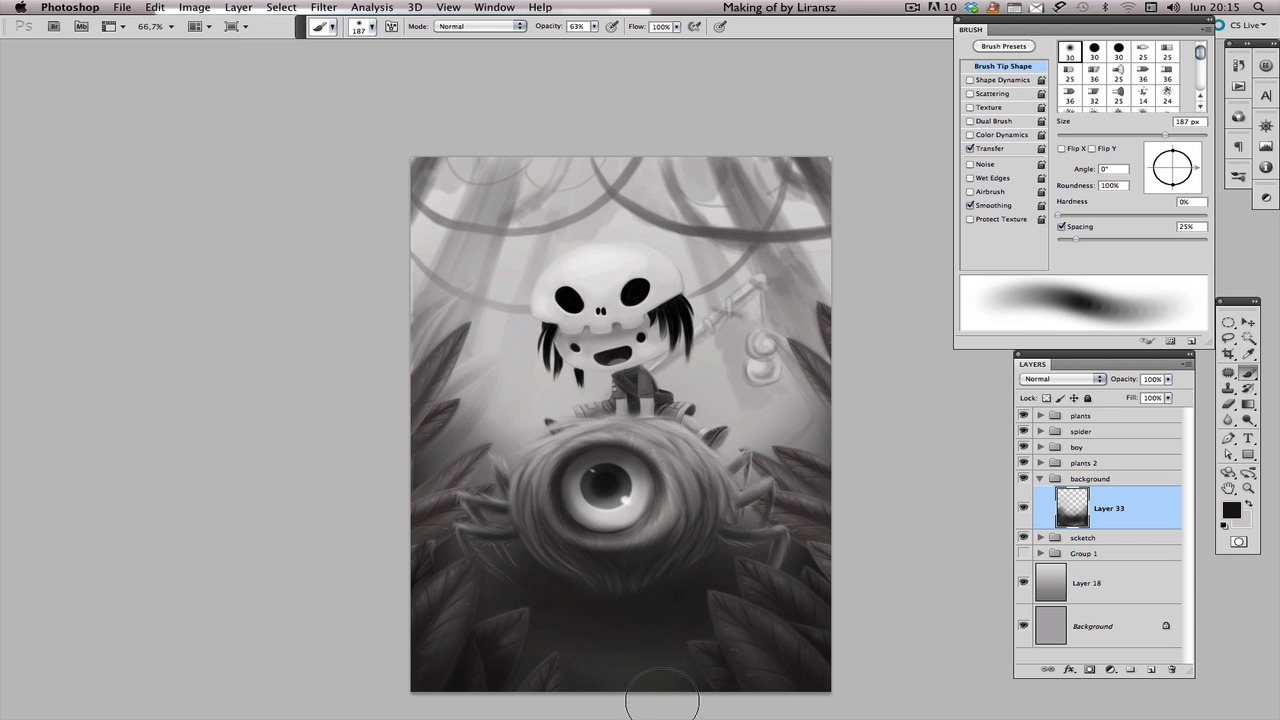This screenshot has width=1280, height=720.
Task: Select the Gradient tool
Action: click(1248, 404)
